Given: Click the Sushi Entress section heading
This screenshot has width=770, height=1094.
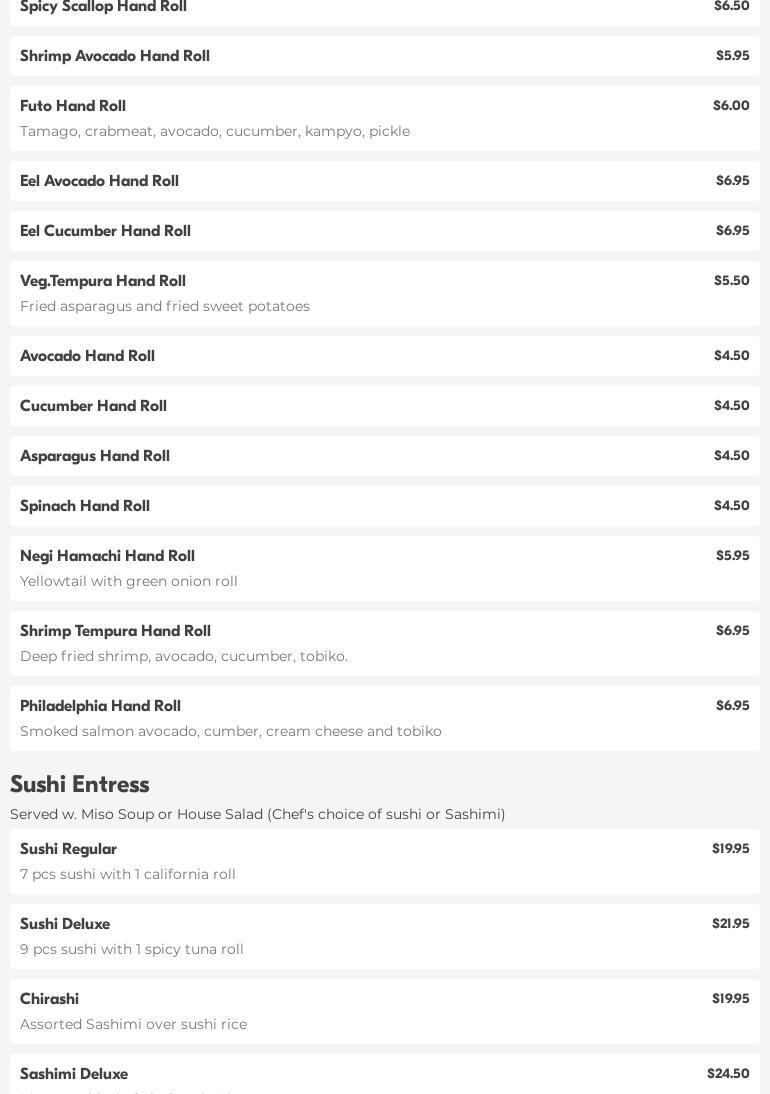Looking at the screenshot, I should click(79, 784).
